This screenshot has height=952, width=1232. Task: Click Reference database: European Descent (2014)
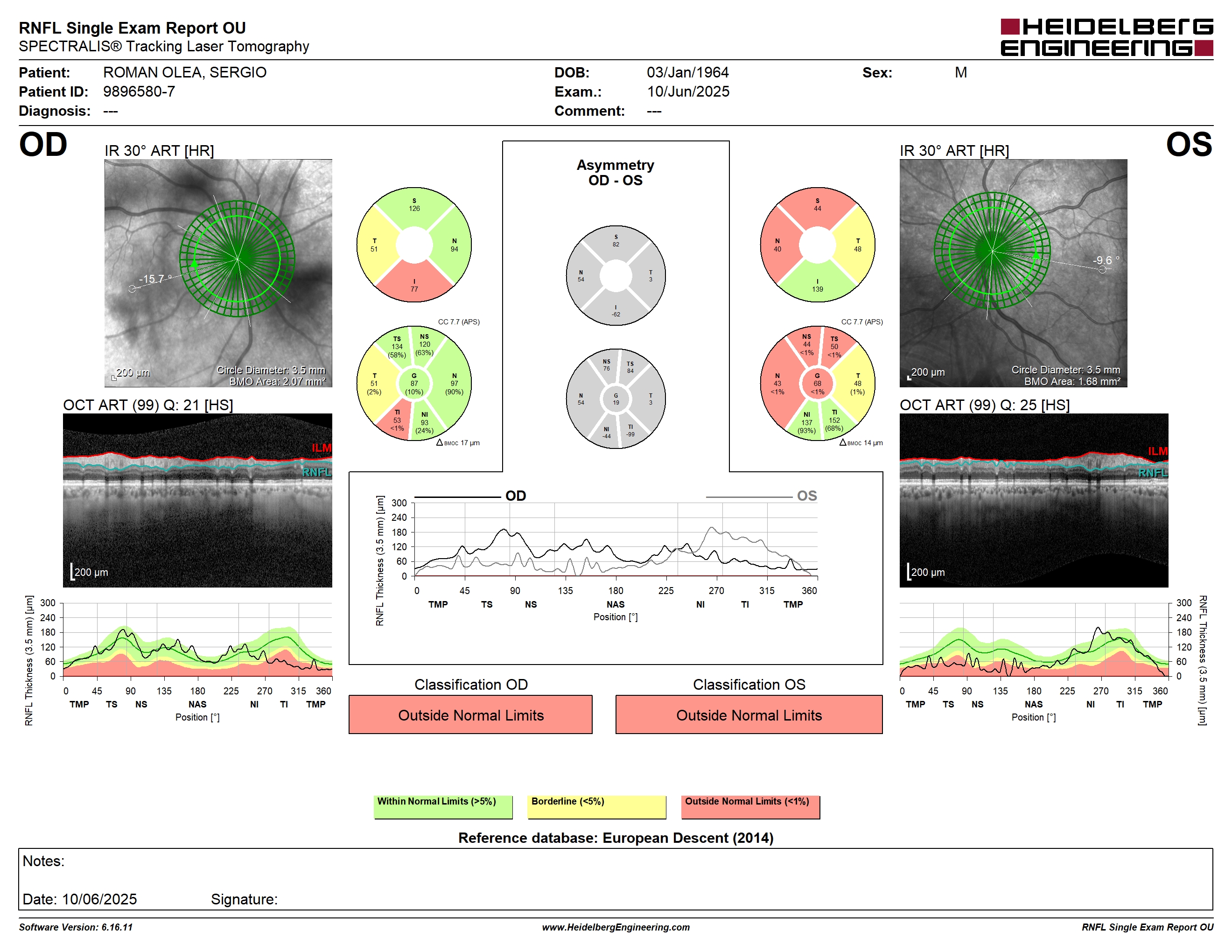point(616,838)
